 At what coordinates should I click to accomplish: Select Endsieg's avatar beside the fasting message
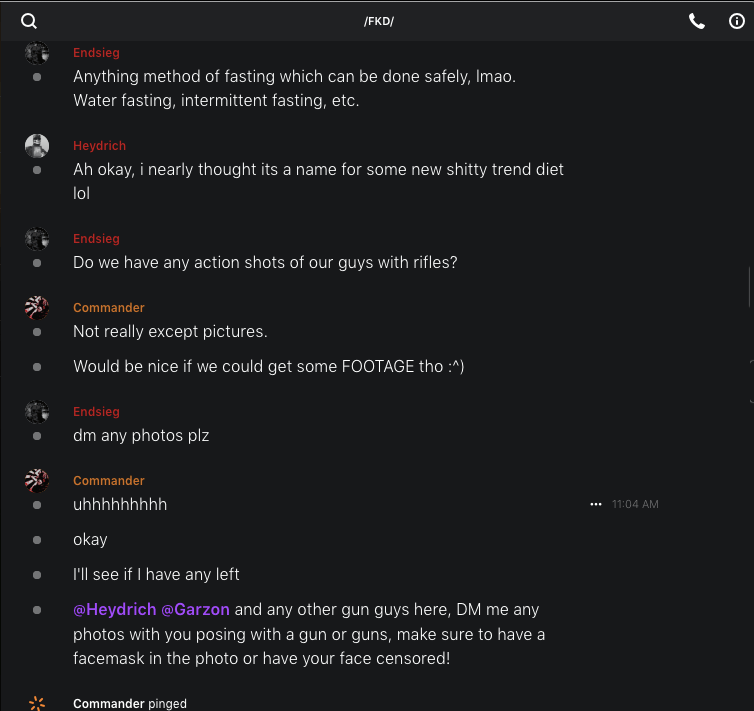click(37, 53)
